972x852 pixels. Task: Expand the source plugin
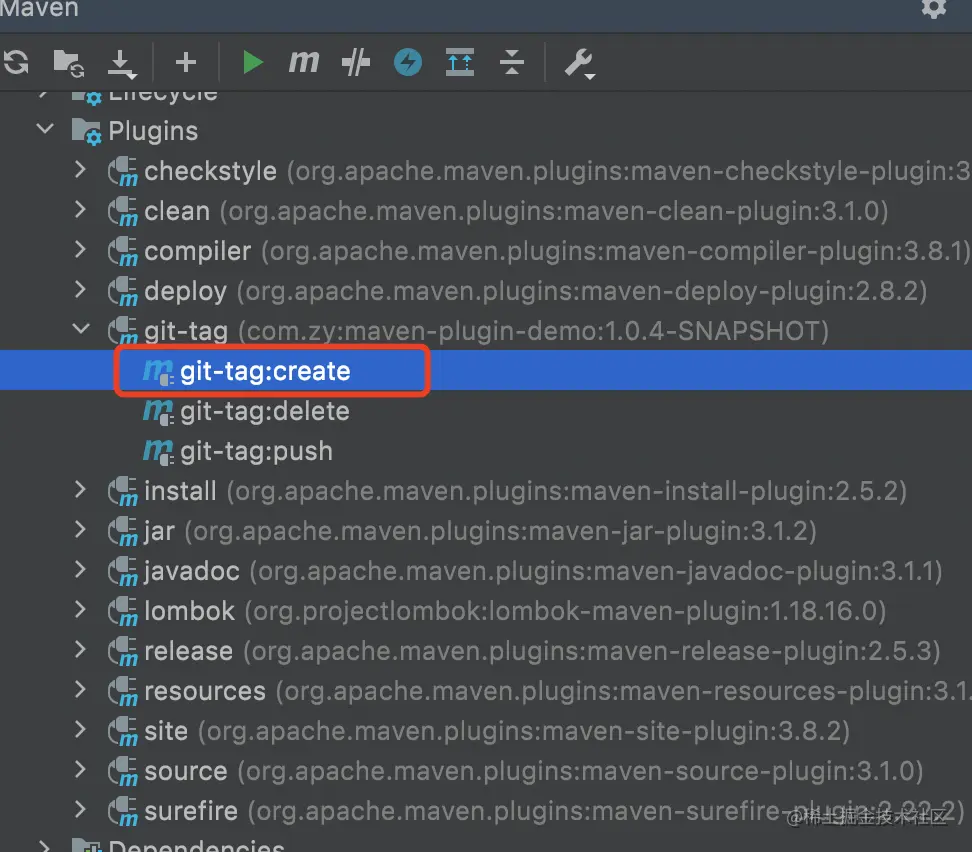coord(80,770)
